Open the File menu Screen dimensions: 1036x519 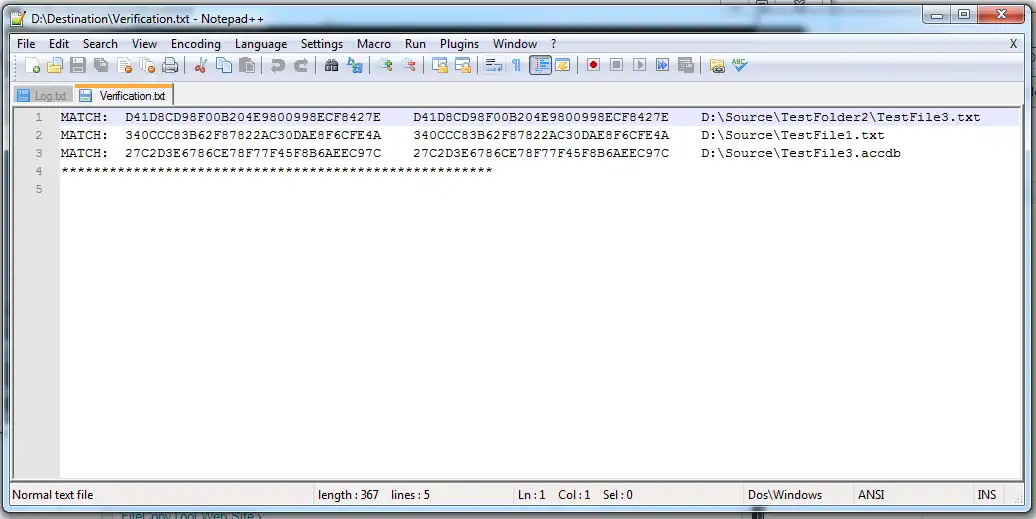tap(26, 44)
